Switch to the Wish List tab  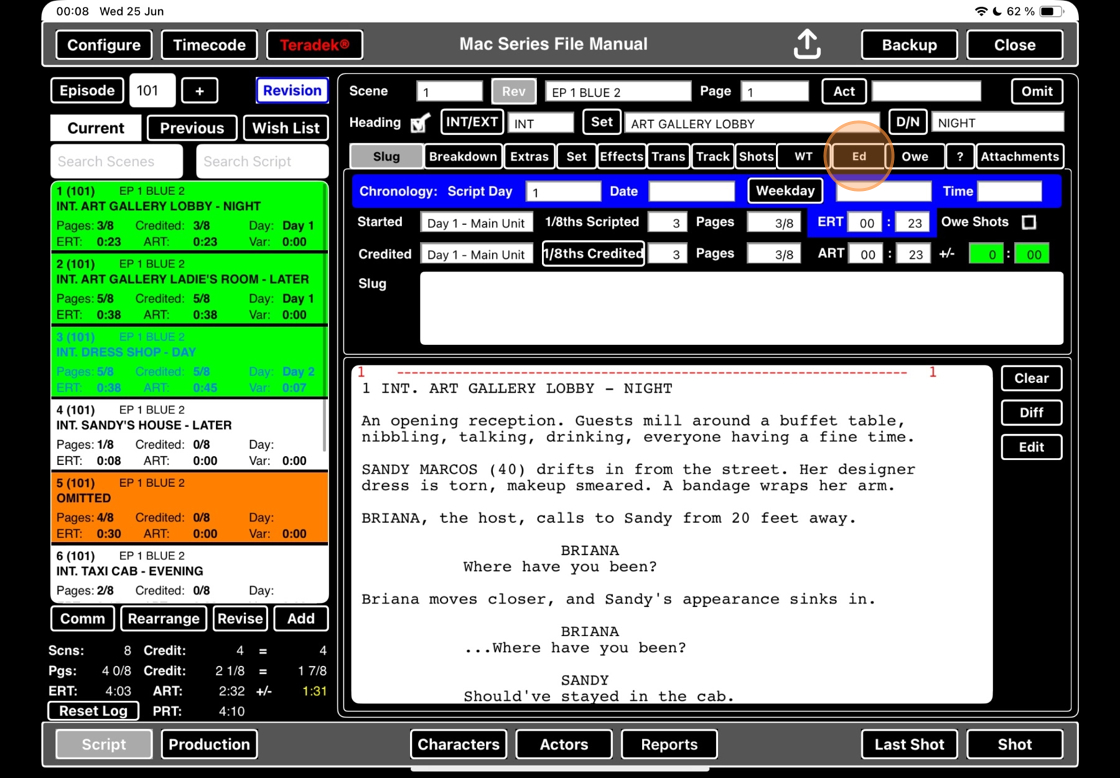click(x=286, y=129)
